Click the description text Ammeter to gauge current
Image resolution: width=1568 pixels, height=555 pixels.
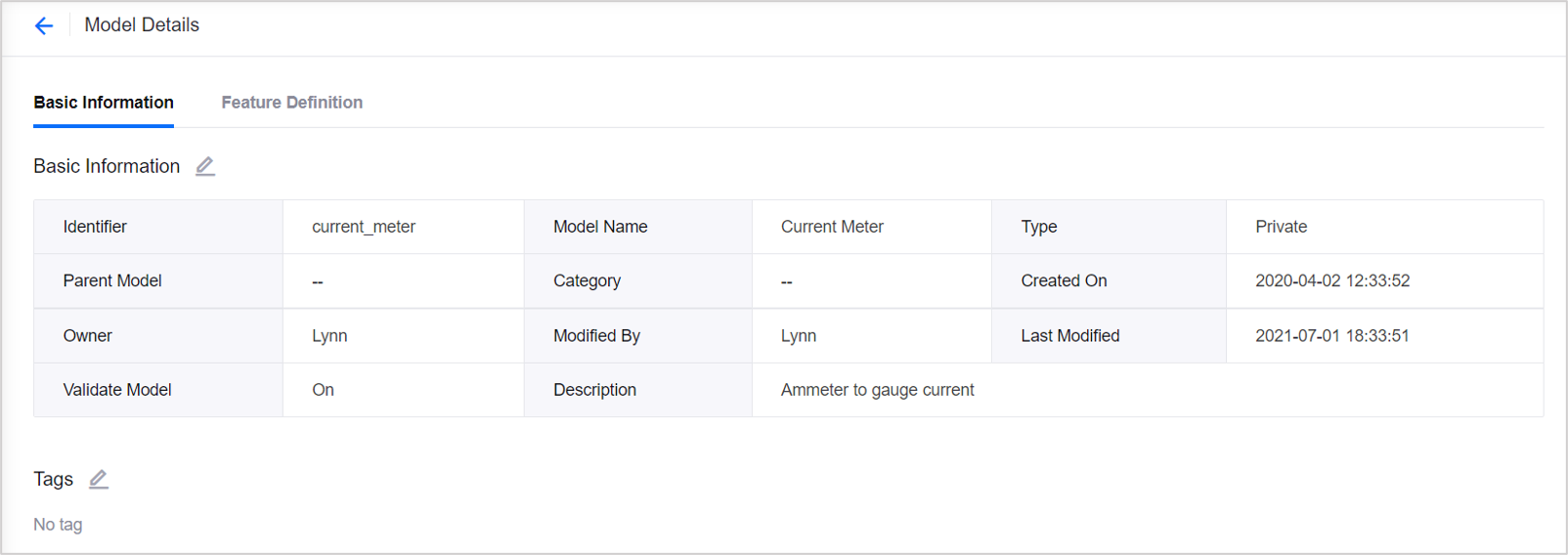tap(877, 390)
